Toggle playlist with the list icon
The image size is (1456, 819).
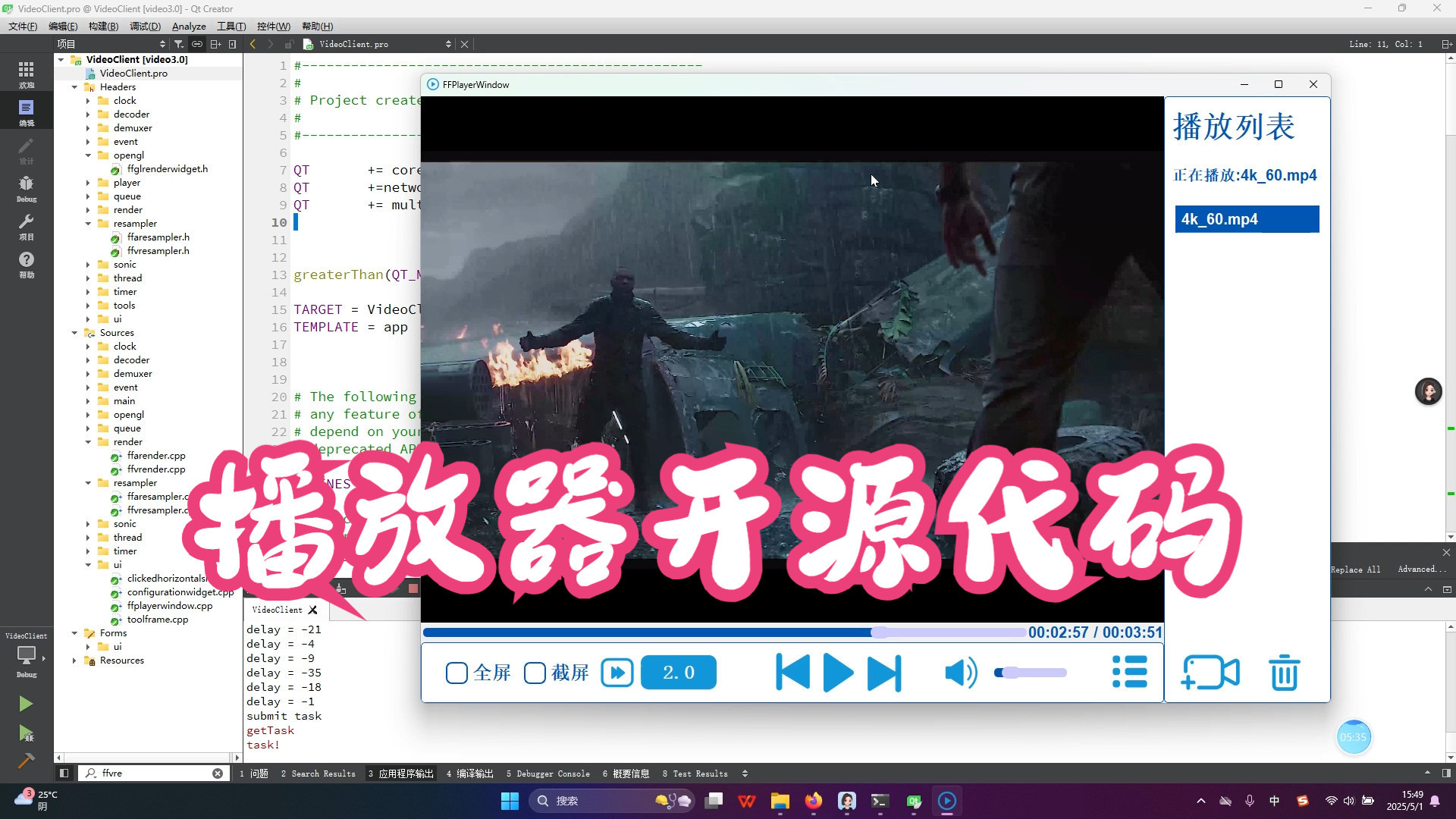point(1129,672)
